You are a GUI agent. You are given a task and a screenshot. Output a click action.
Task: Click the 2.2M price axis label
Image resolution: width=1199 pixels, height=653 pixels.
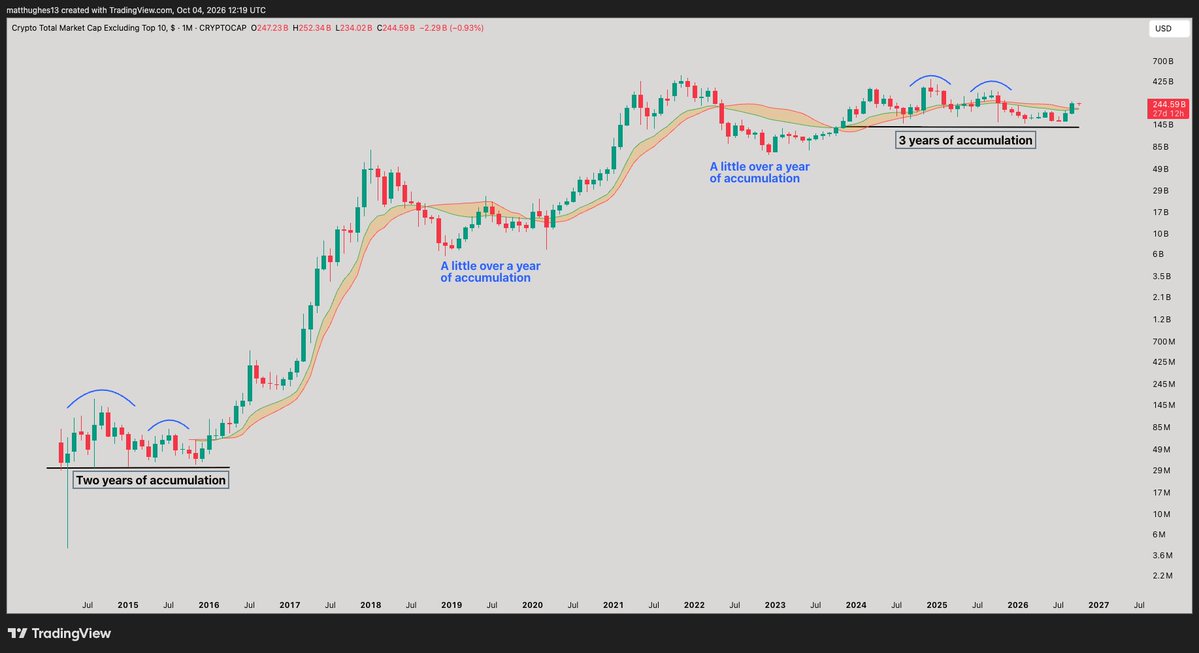click(x=1162, y=576)
